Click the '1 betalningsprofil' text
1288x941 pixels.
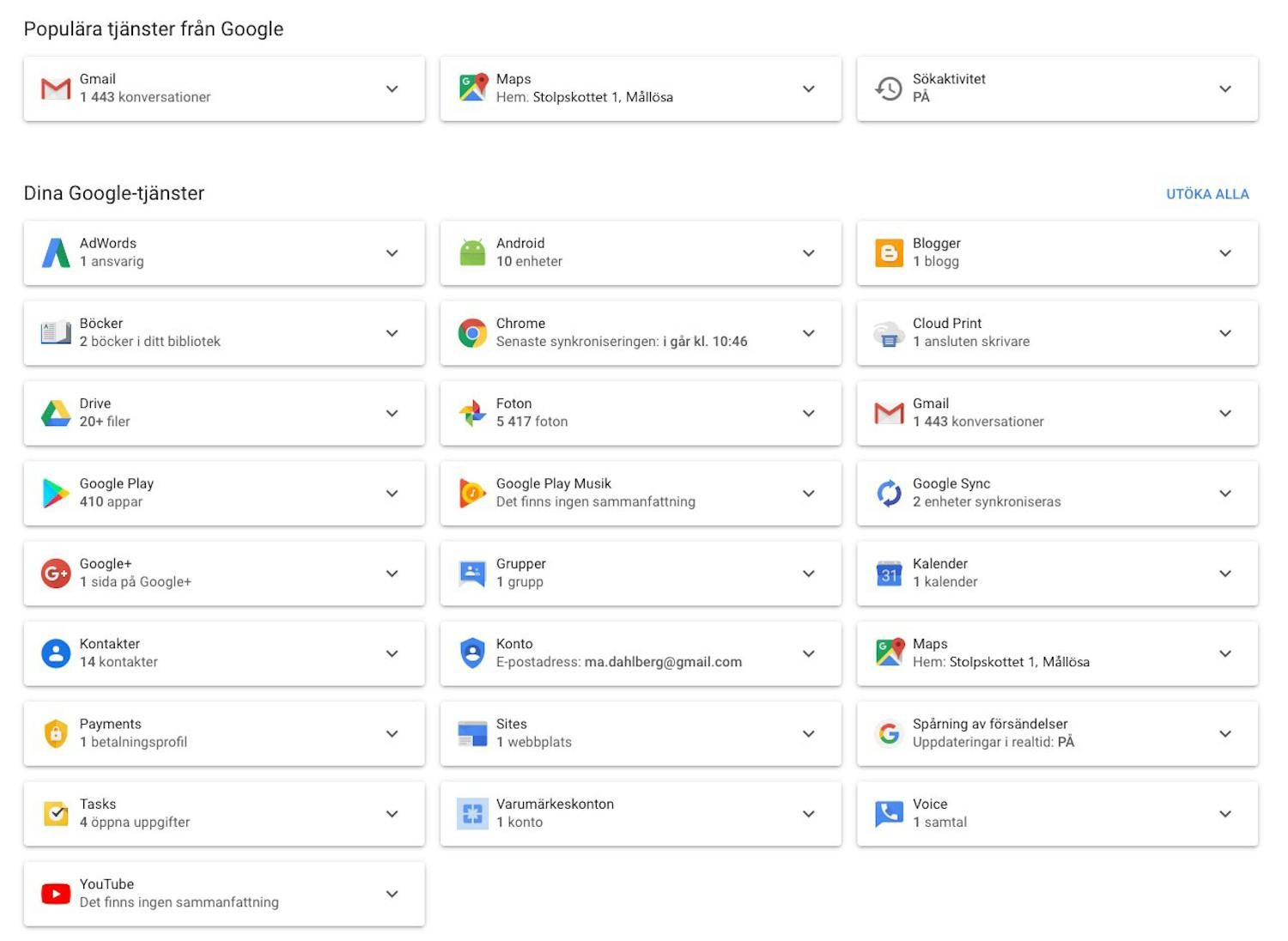133,742
